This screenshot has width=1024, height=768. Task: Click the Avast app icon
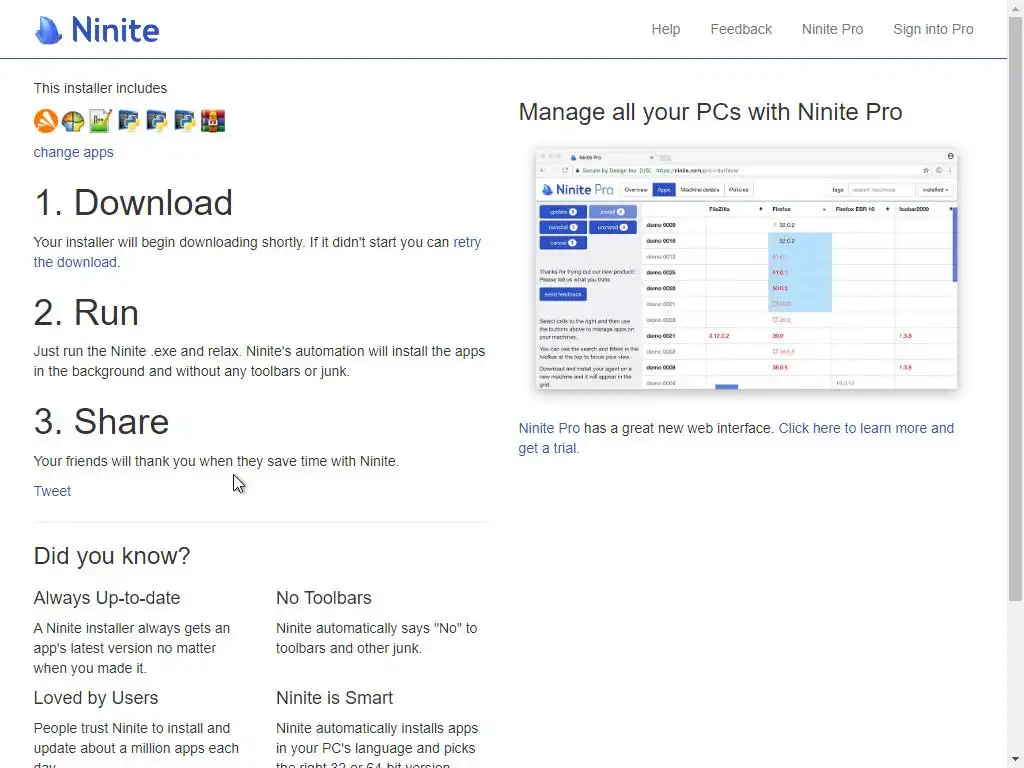46,121
